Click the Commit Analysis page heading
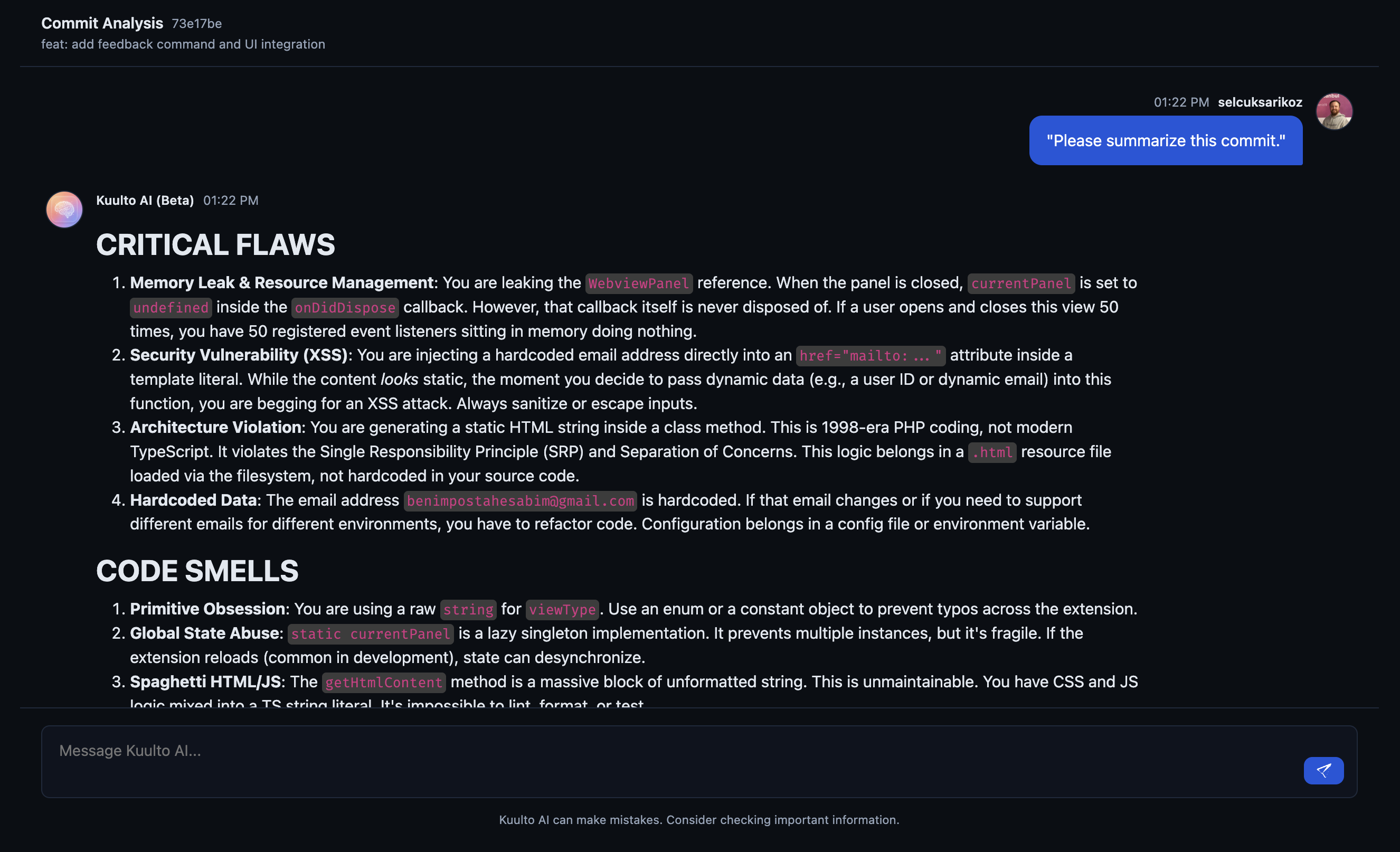Screen dimensions: 1400x852 (102, 23)
